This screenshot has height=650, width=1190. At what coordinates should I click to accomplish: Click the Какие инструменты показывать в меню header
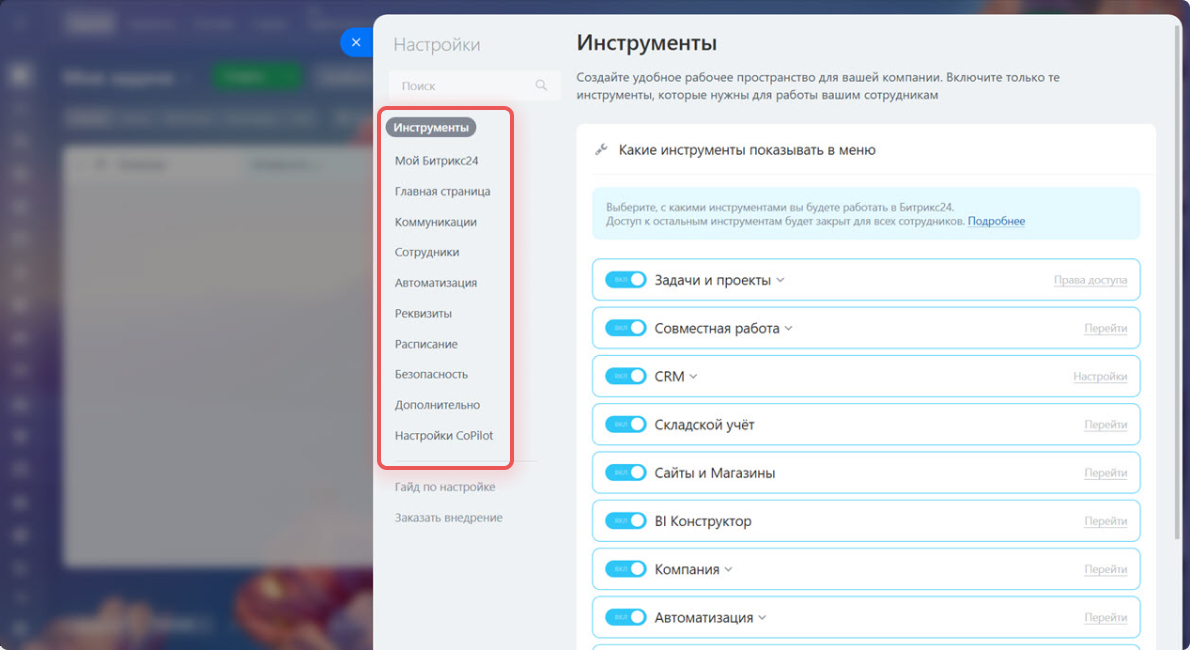click(x=747, y=150)
